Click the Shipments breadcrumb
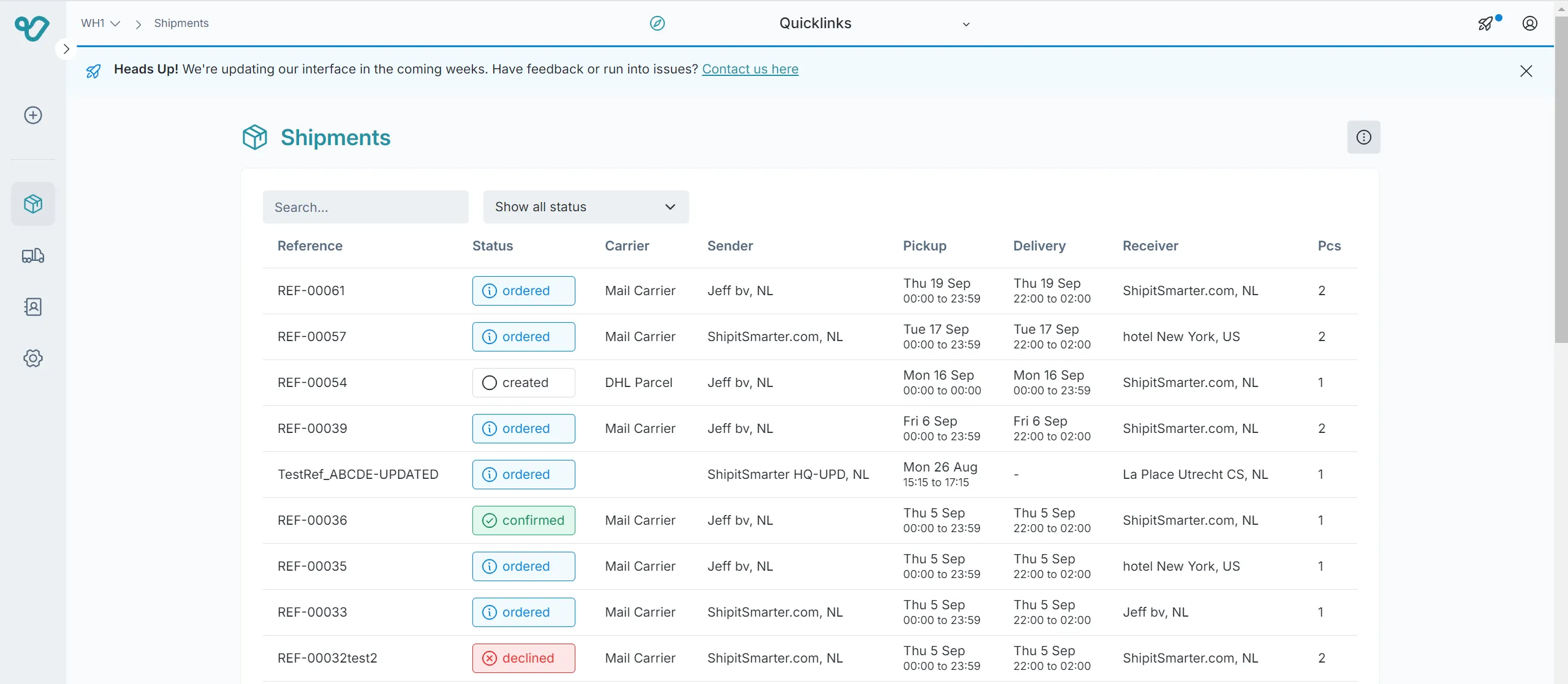The width and height of the screenshot is (1568, 684). [181, 23]
